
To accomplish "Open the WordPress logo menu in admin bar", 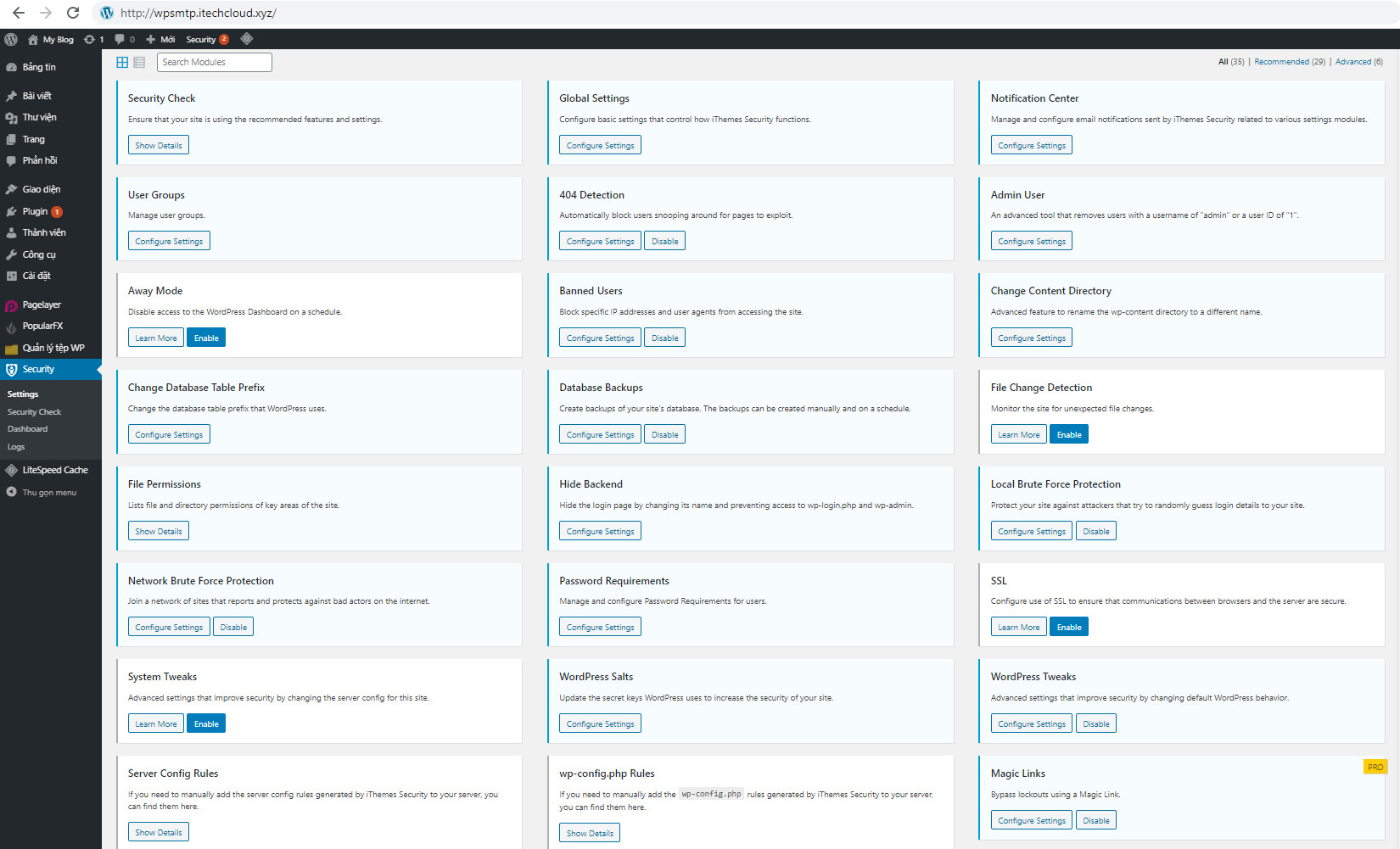I will 11,39.
